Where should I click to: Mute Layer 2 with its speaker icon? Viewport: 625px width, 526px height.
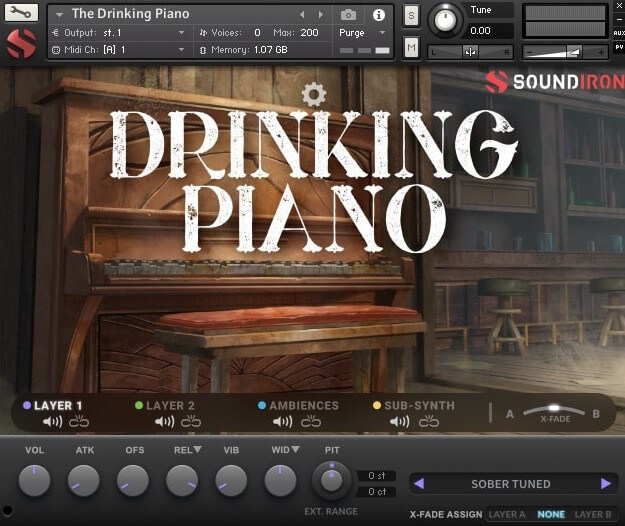pyautogui.click(x=165, y=421)
